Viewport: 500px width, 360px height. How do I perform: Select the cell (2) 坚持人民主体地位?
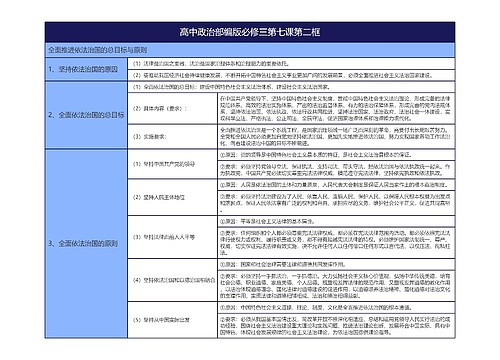click(x=172, y=197)
